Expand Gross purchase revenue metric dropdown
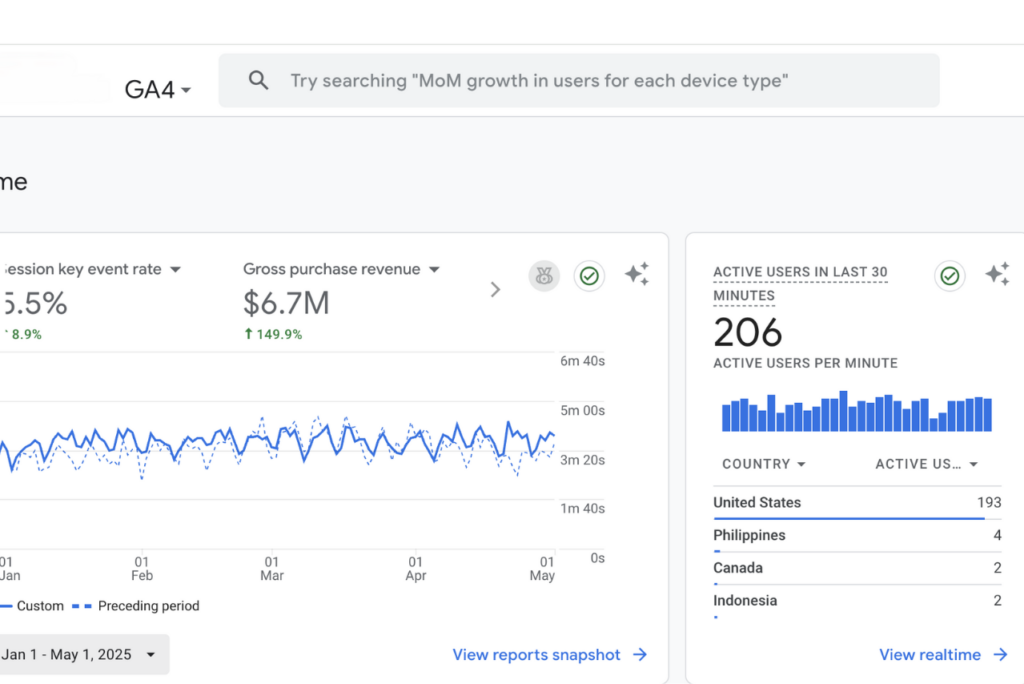This screenshot has width=1024, height=684. tap(435, 270)
